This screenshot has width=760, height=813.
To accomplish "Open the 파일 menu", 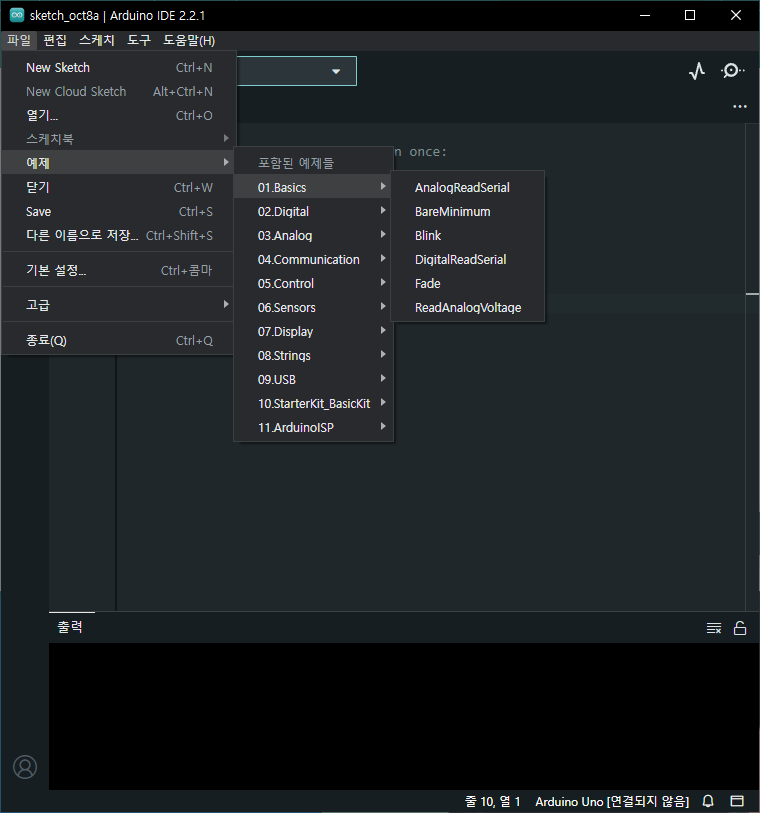I will (19, 40).
